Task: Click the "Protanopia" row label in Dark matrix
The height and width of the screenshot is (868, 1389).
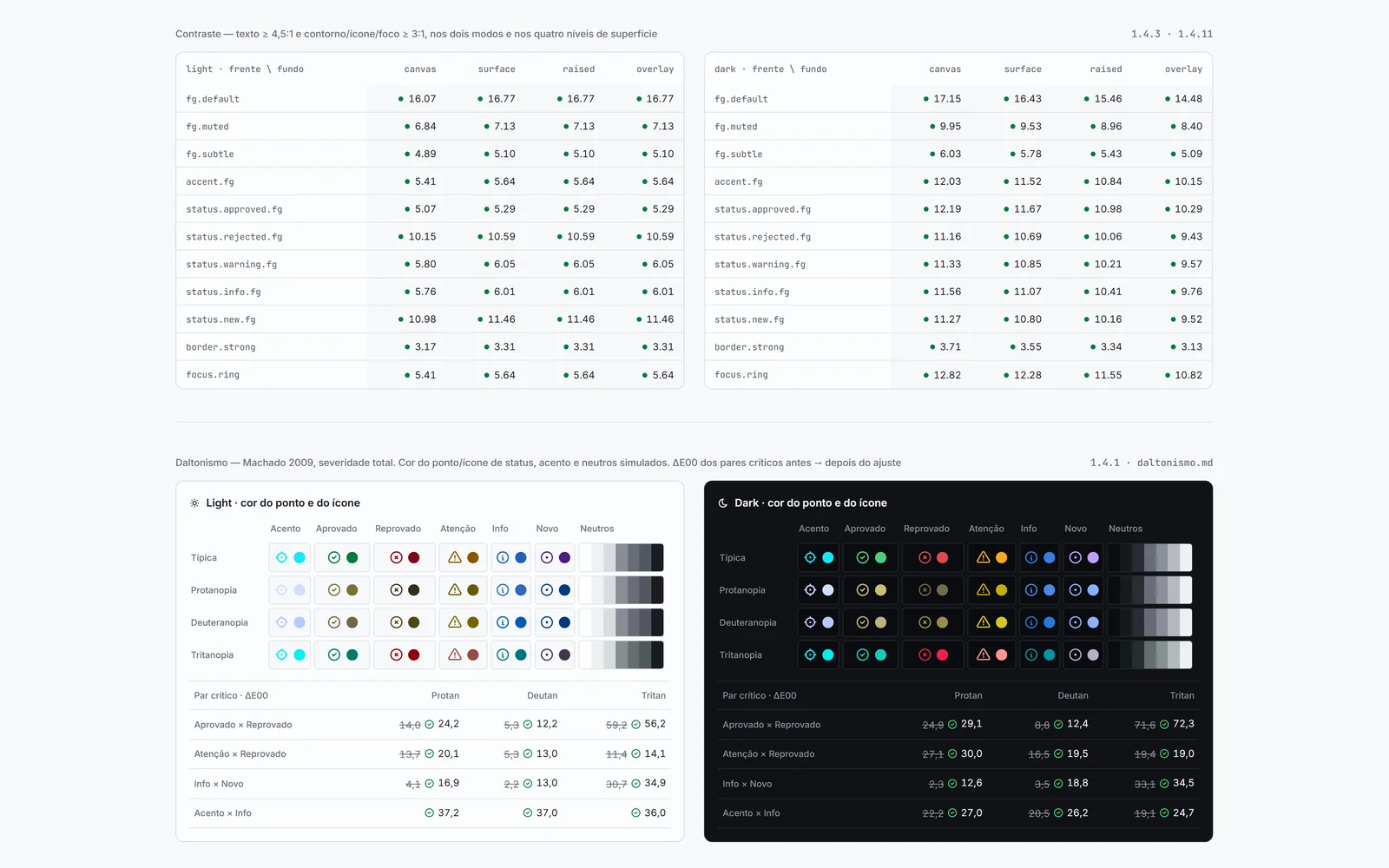Action: click(742, 590)
